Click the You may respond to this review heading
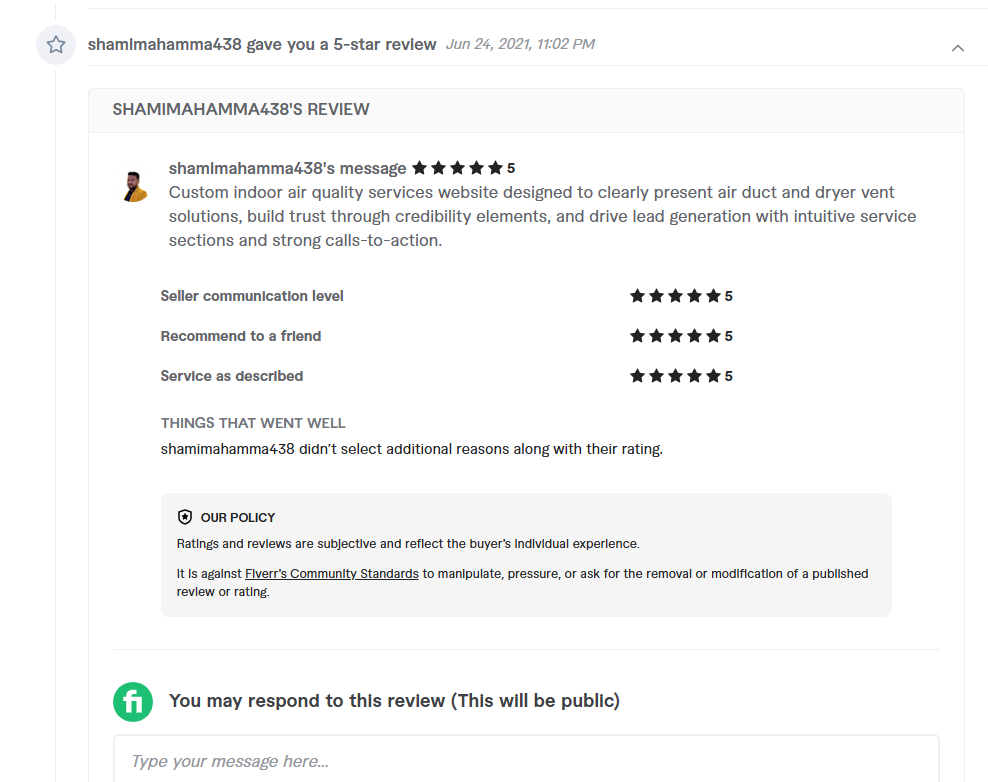This screenshot has height=782, width=988. pyautogui.click(x=394, y=701)
